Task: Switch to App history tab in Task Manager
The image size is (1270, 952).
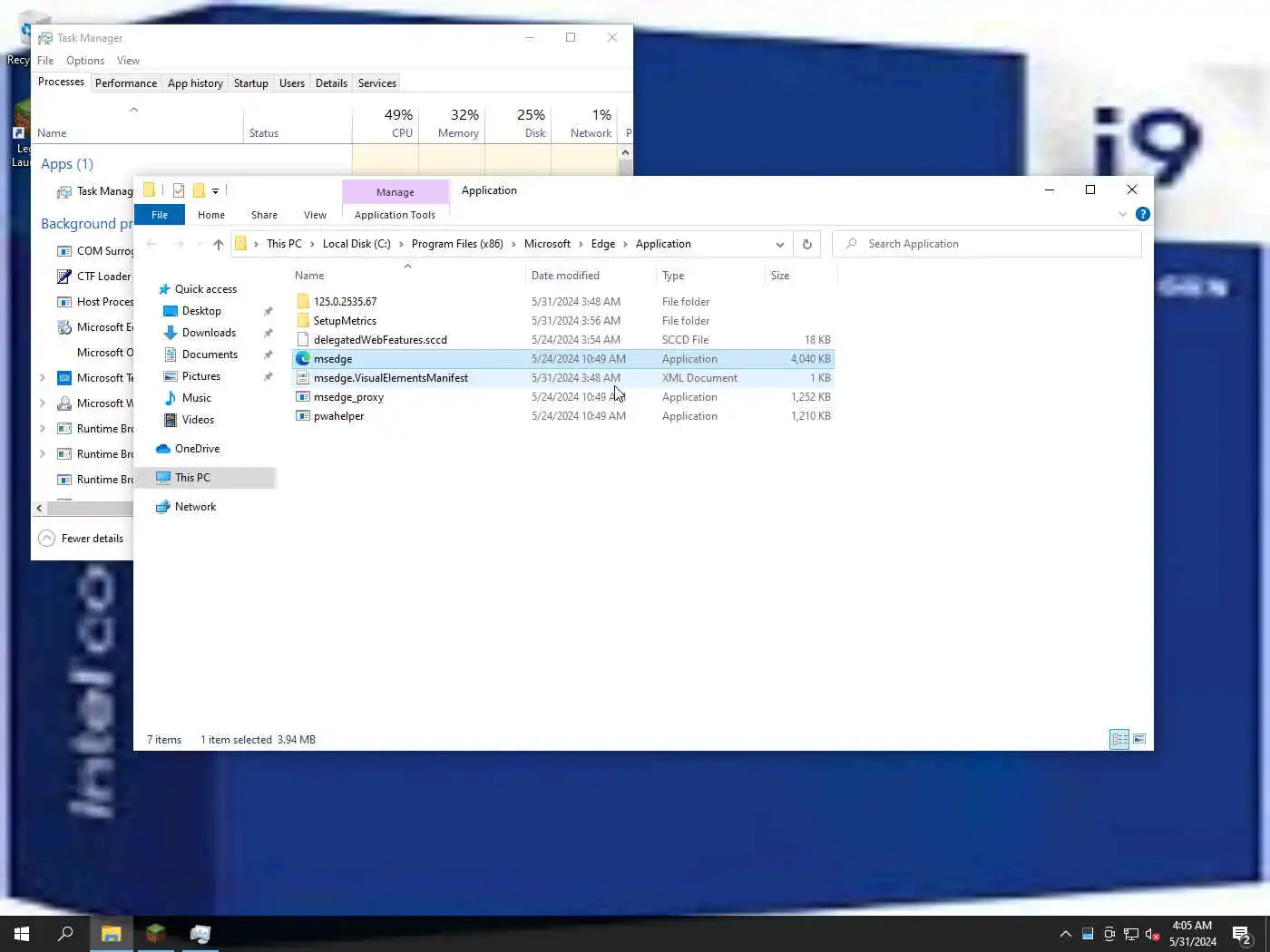Action: 195,83
